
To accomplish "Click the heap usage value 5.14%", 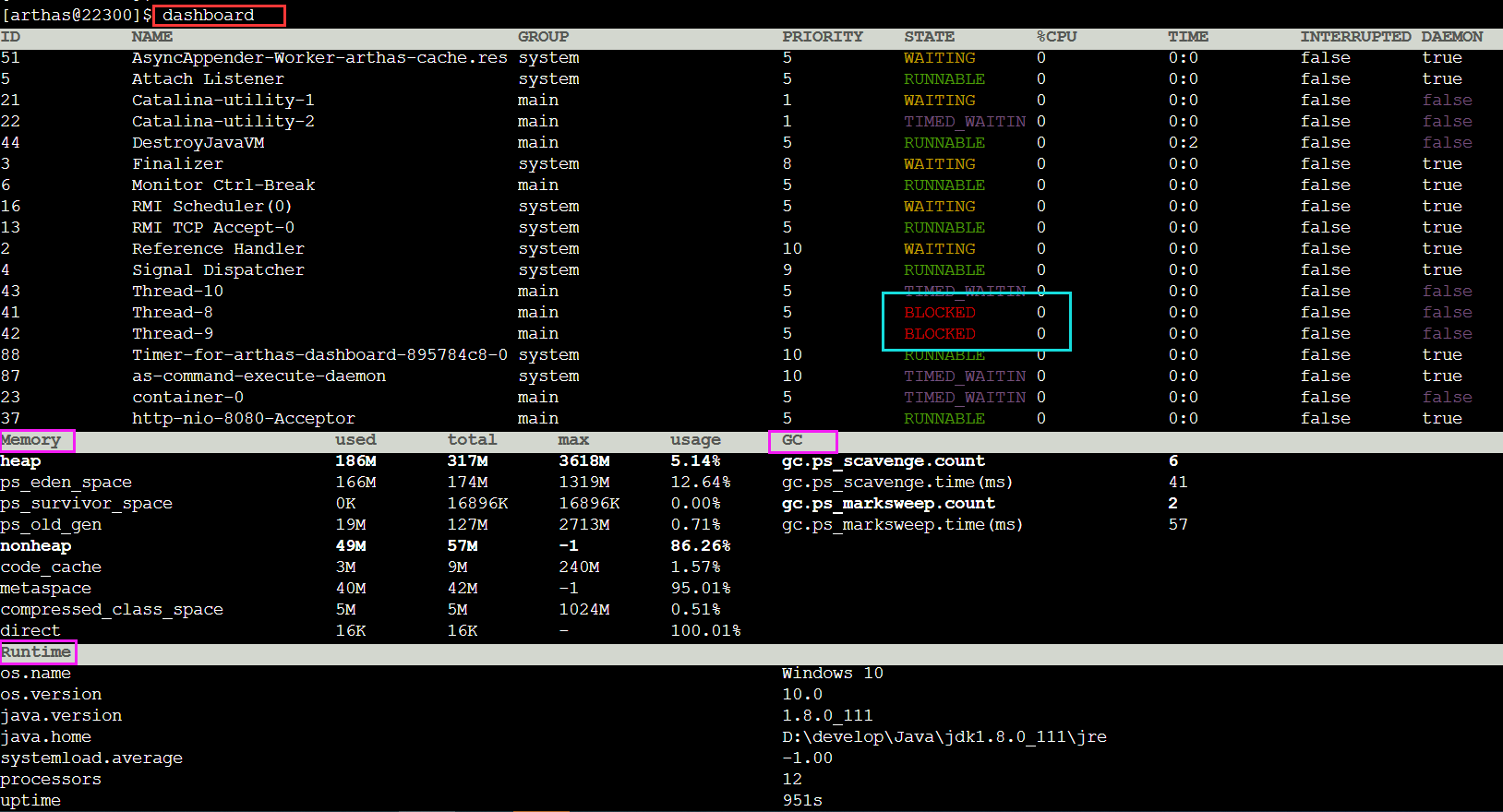I will pyautogui.click(x=694, y=461).
